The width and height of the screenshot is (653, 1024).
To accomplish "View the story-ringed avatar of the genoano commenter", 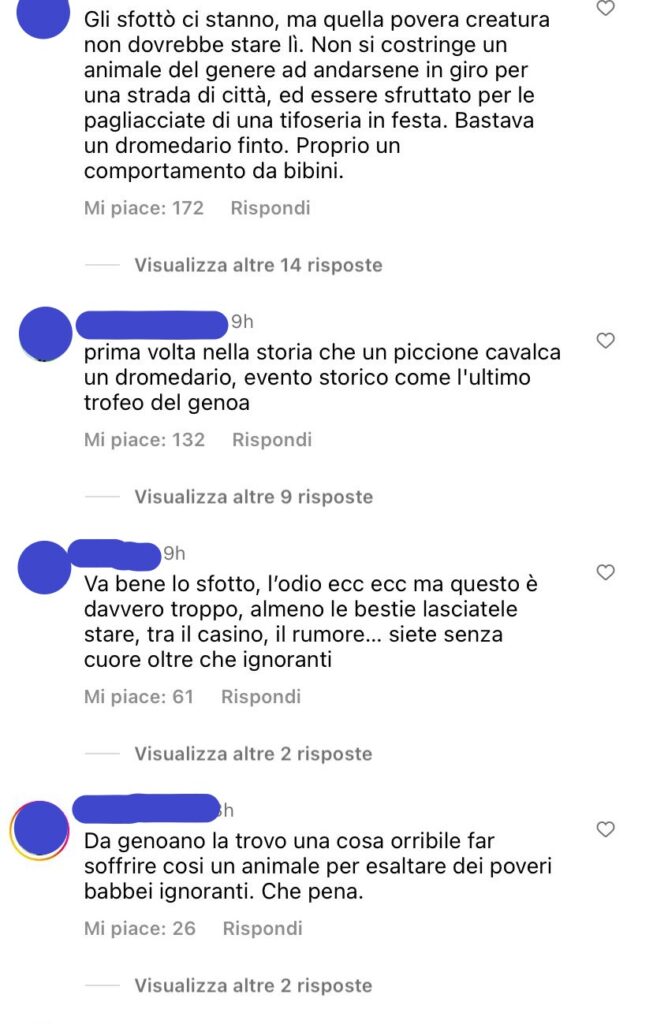I will click(39, 831).
